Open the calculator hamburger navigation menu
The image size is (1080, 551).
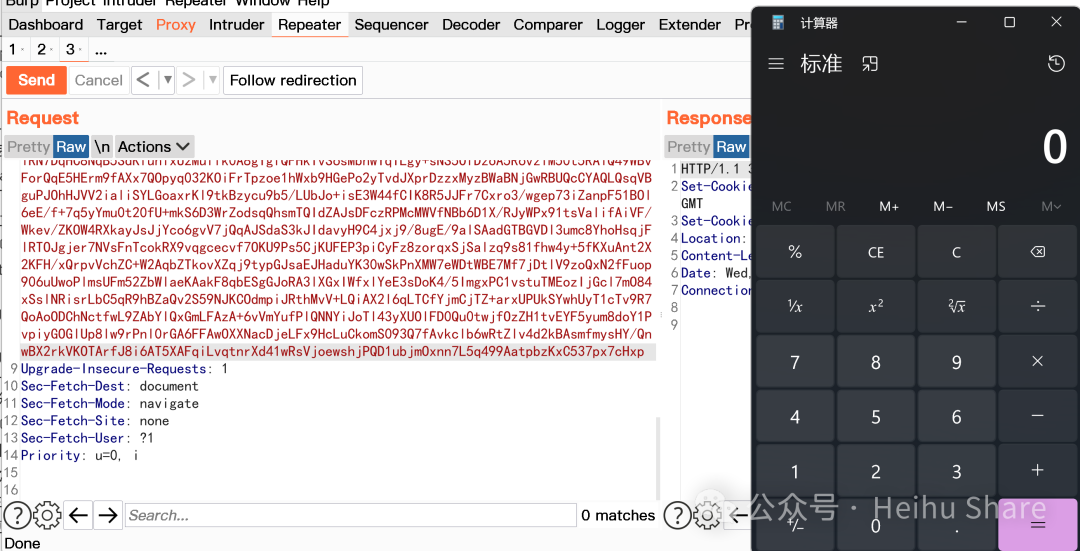click(776, 64)
